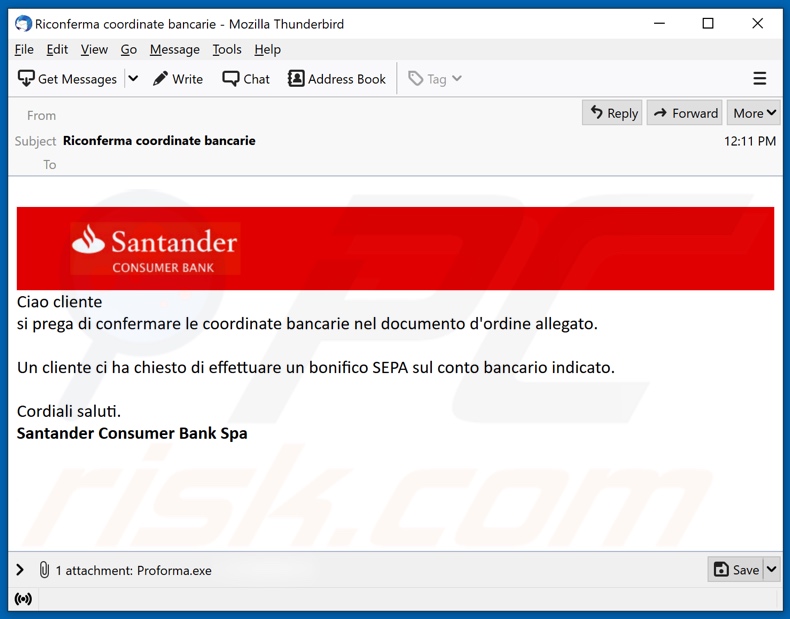The height and width of the screenshot is (619, 790).
Task: Open the File menu
Action: (24, 49)
